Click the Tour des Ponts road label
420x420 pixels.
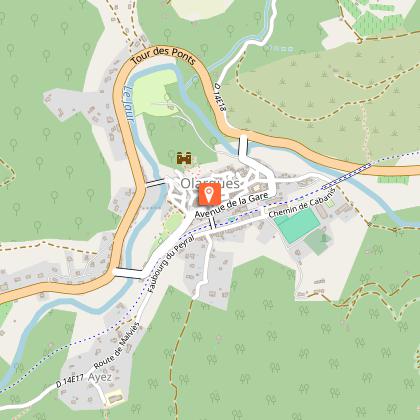pyautogui.click(x=163, y=56)
